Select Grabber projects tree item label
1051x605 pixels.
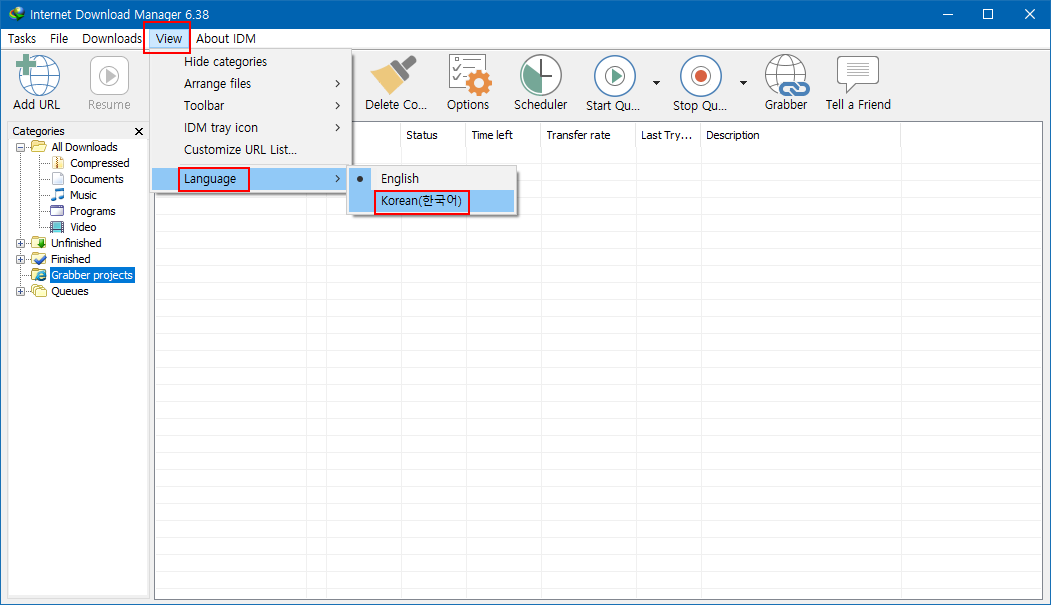[x=92, y=275]
